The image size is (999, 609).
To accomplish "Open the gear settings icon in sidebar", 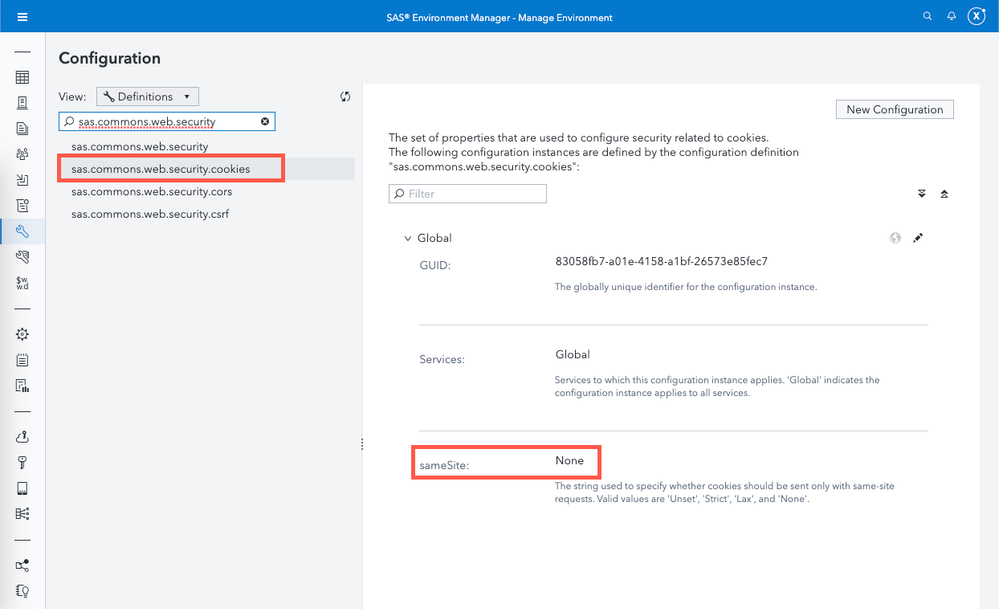I will pos(22,334).
